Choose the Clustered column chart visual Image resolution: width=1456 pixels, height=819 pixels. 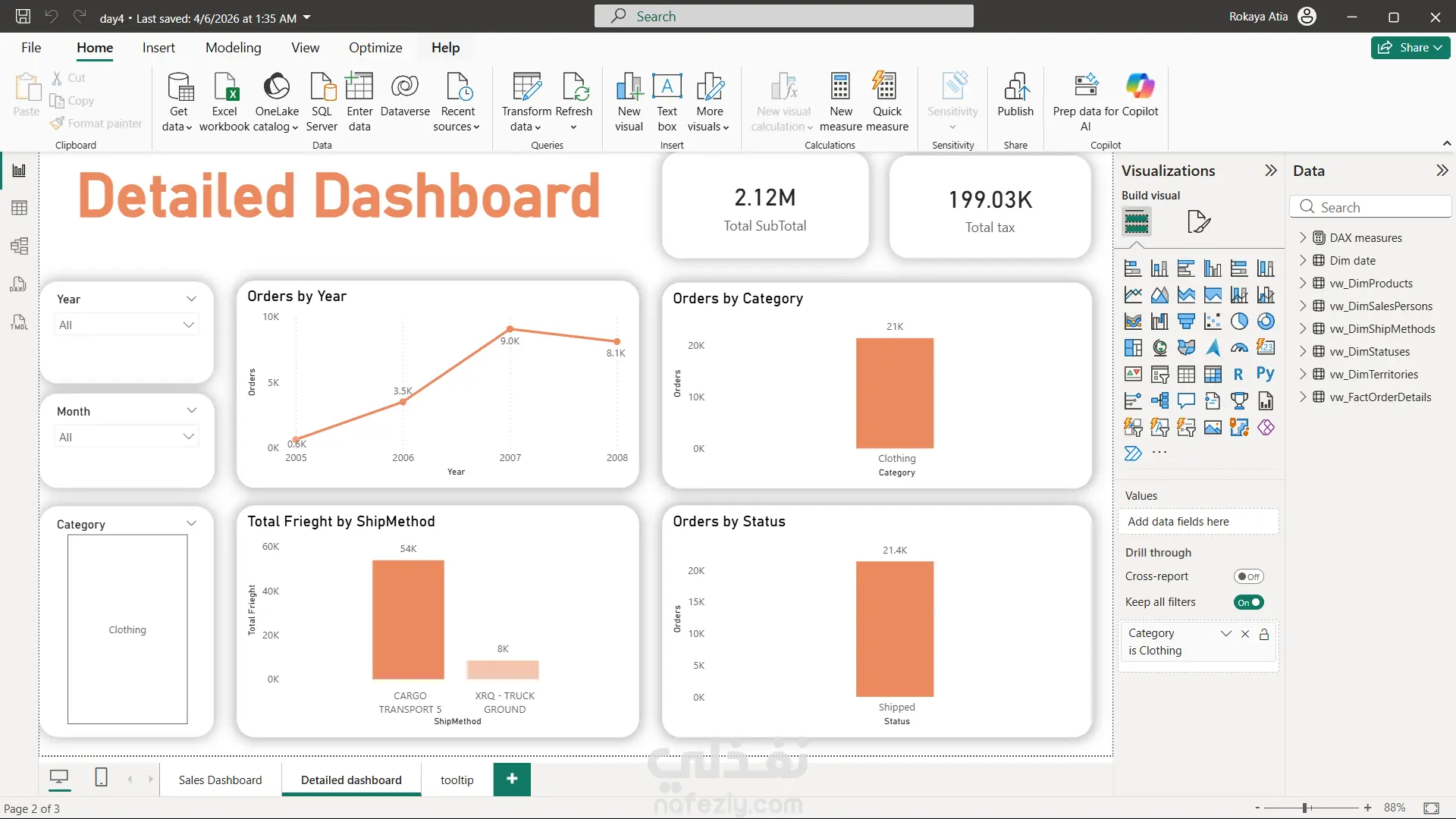1213,268
